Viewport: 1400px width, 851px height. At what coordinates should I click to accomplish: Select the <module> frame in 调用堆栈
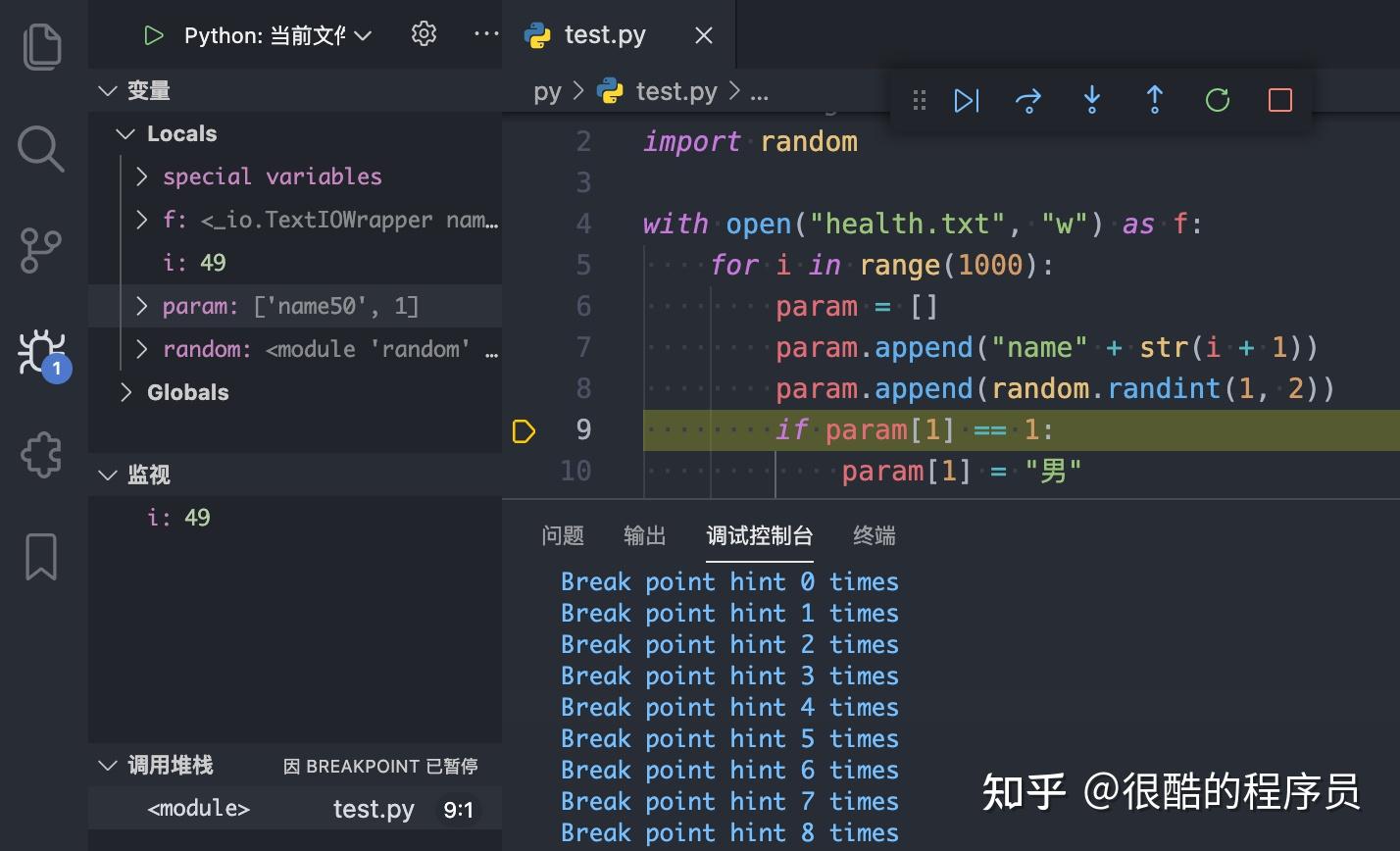[197, 808]
